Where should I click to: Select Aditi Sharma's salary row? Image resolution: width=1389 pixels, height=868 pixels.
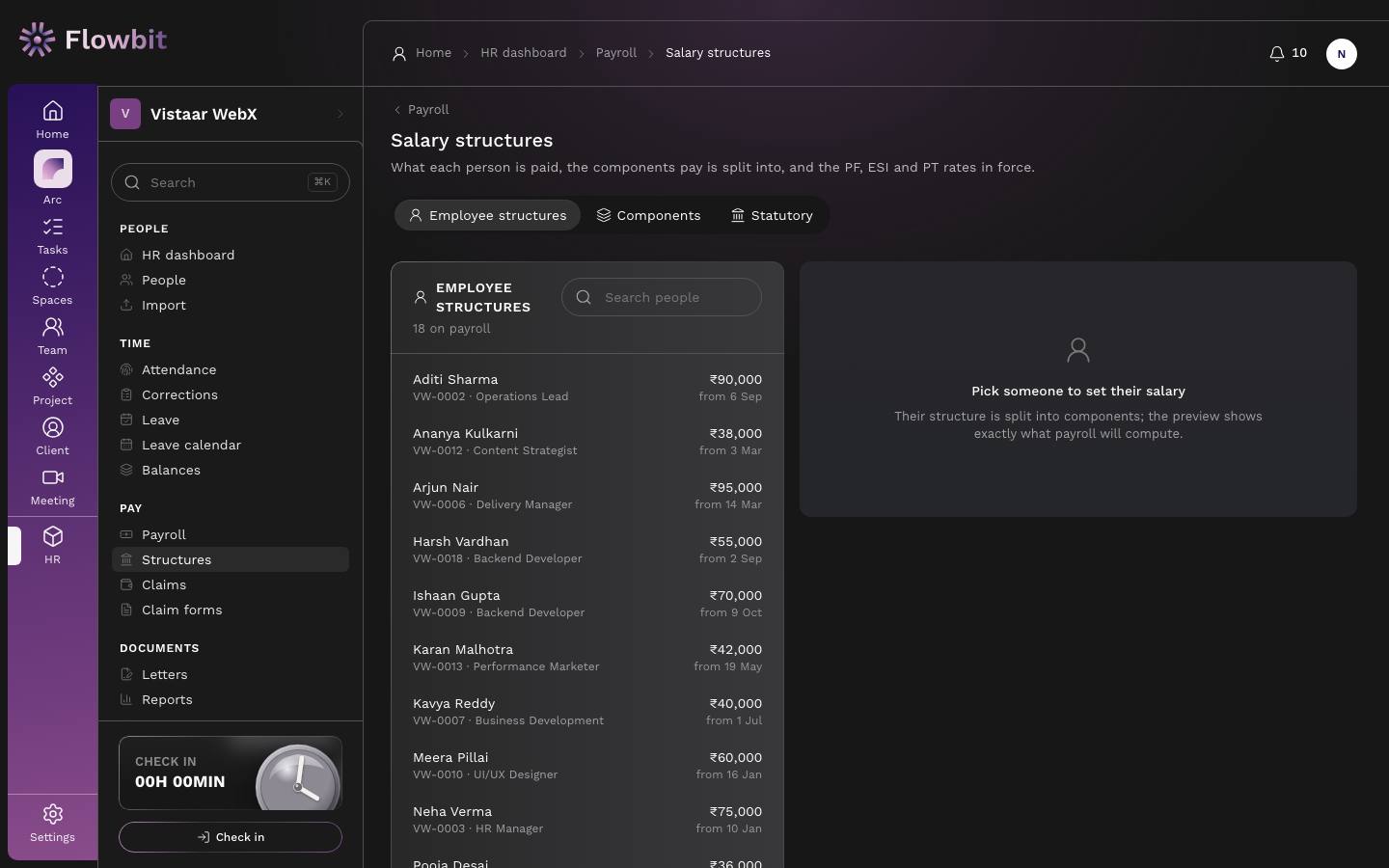587,388
